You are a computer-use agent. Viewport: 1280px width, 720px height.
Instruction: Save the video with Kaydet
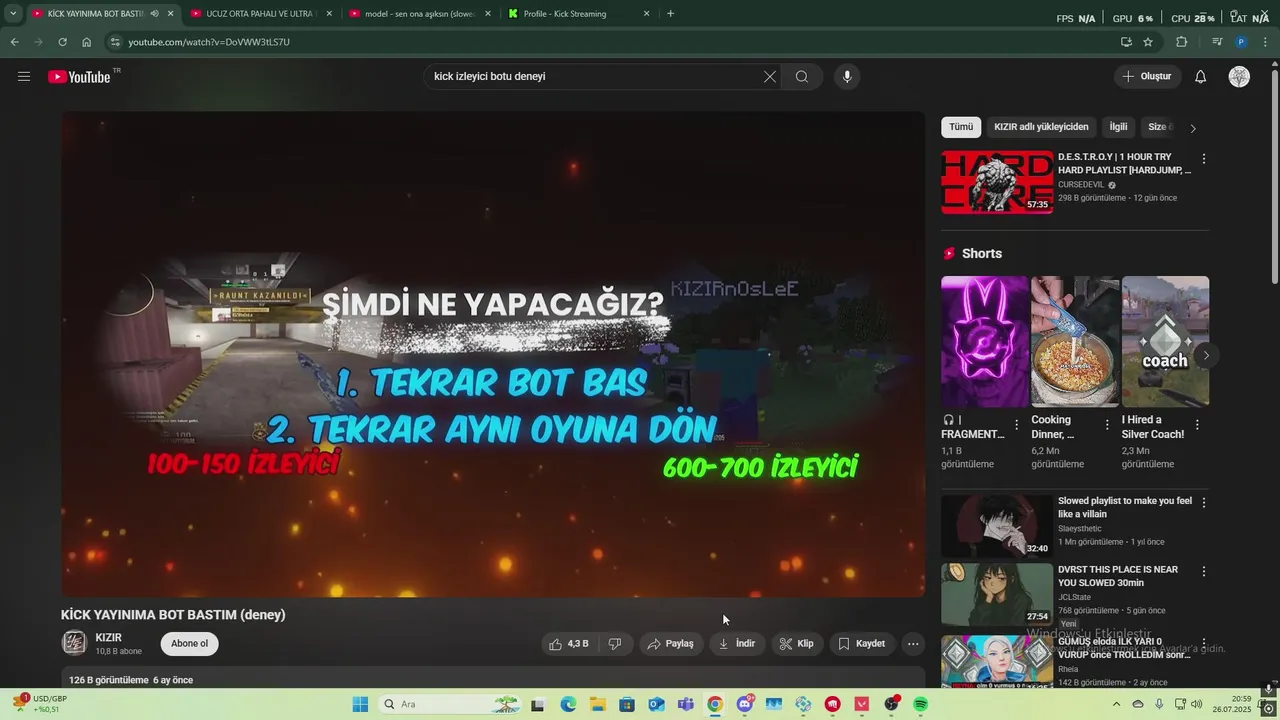[x=861, y=644]
